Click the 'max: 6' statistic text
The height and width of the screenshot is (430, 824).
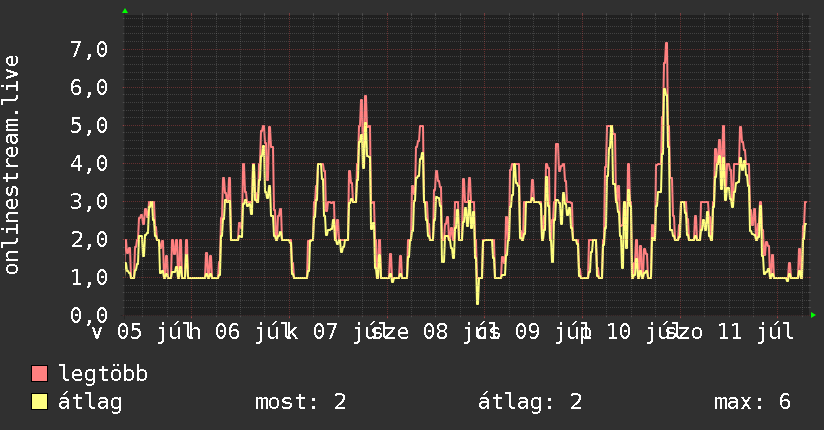[x=752, y=402]
